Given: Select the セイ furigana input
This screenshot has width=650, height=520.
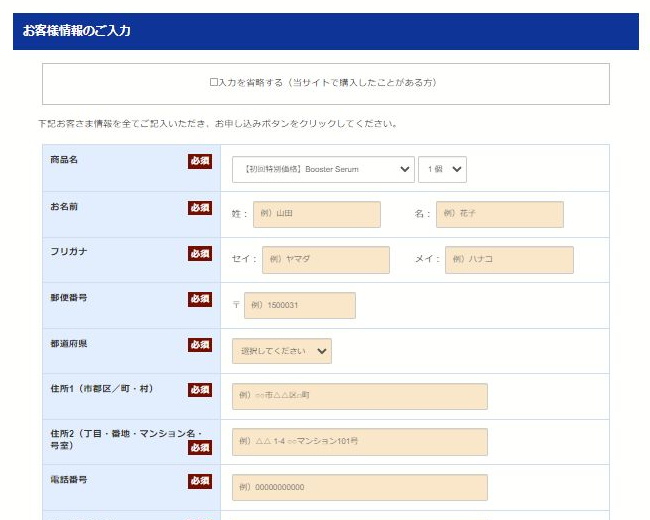Looking at the screenshot, I should click(x=325, y=260).
